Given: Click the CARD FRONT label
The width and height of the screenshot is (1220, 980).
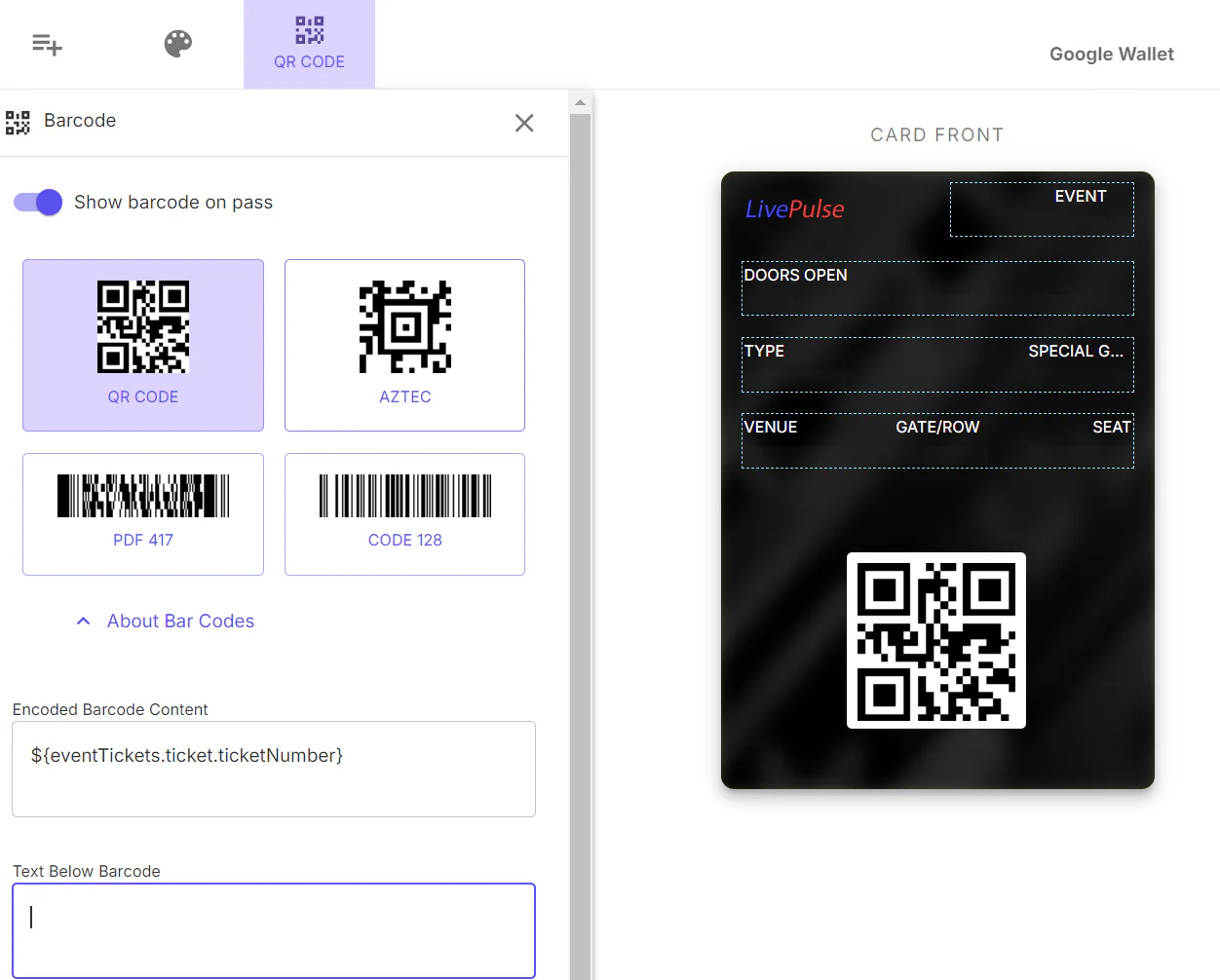Looking at the screenshot, I should click(937, 134).
